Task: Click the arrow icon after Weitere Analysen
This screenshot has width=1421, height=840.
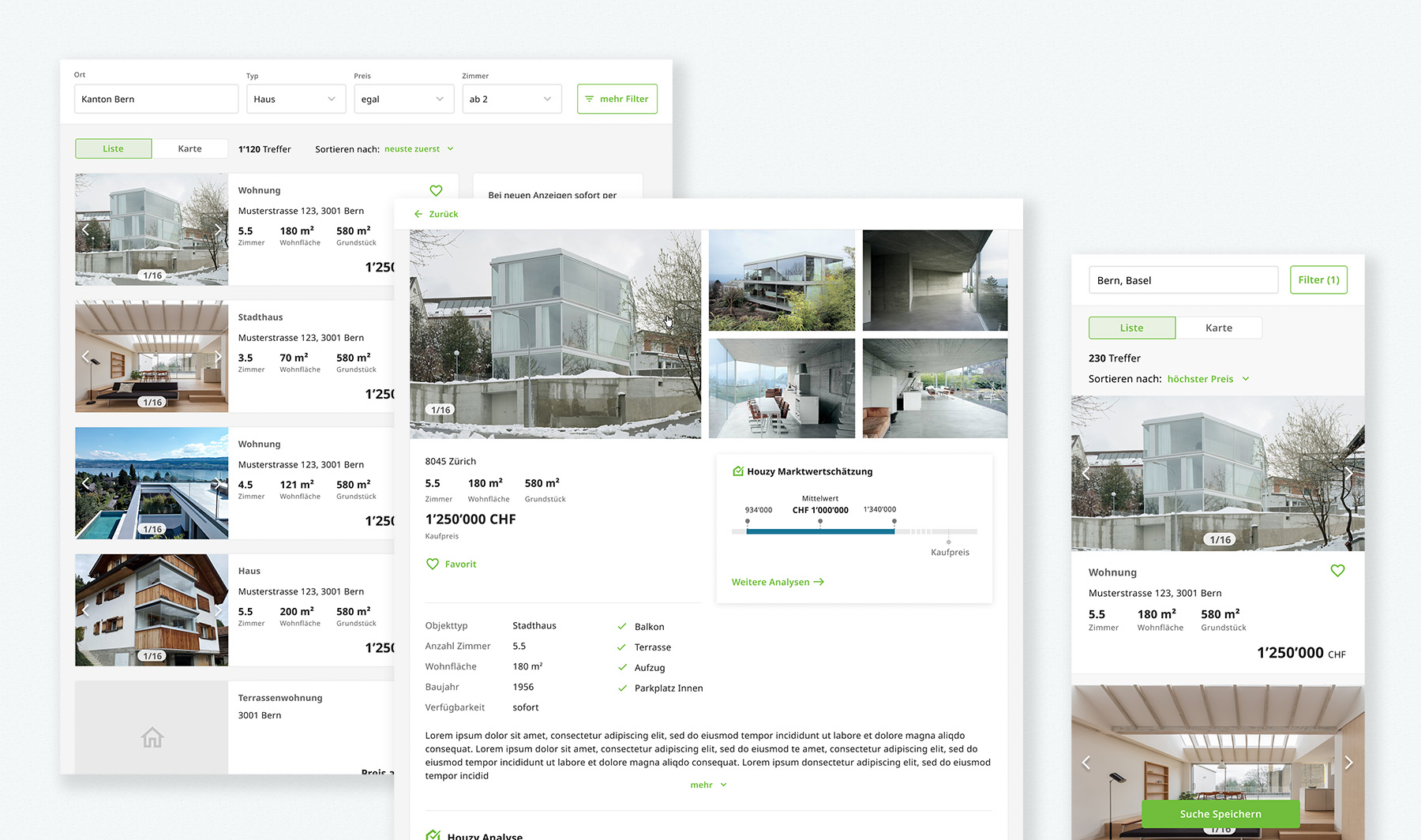Action: pos(819,582)
